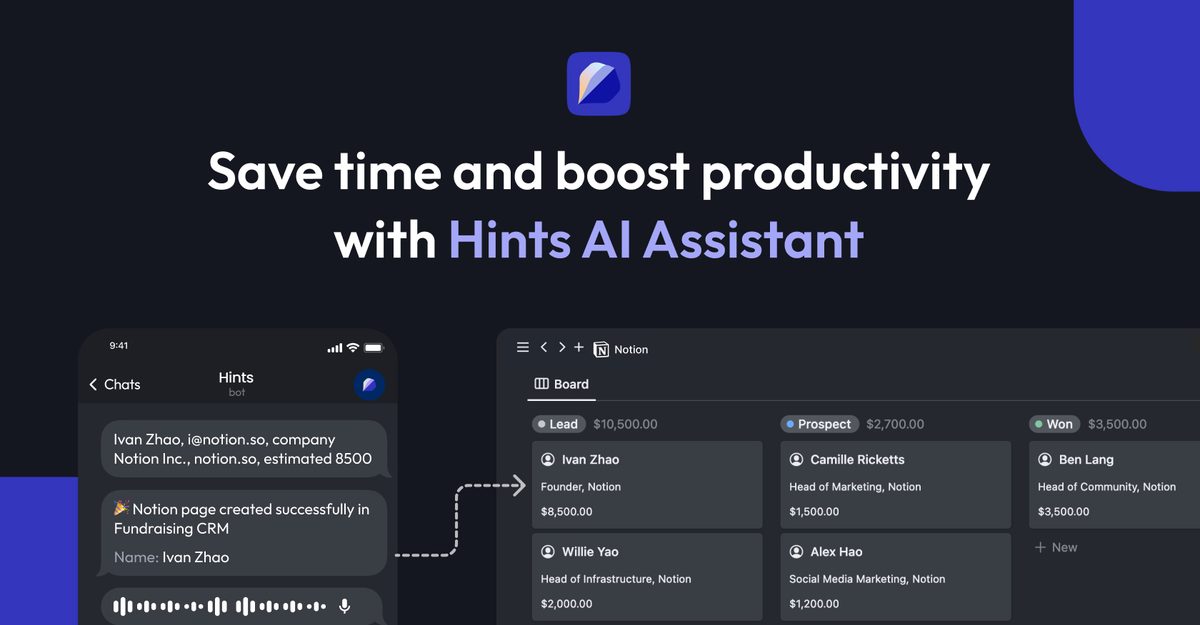Add New card in Won column
The image size is (1200, 625).
coord(1056,547)
